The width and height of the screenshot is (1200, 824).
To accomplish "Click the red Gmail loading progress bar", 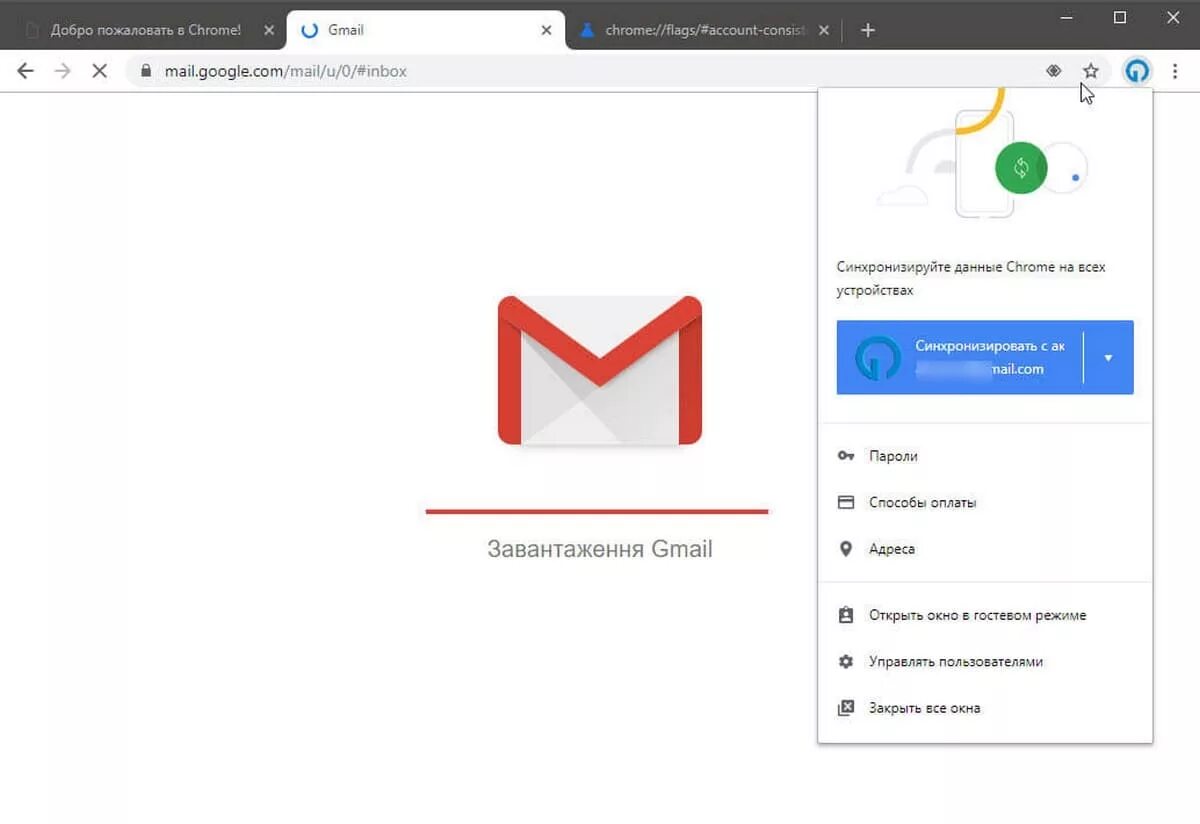I will [x=597, y=511].
